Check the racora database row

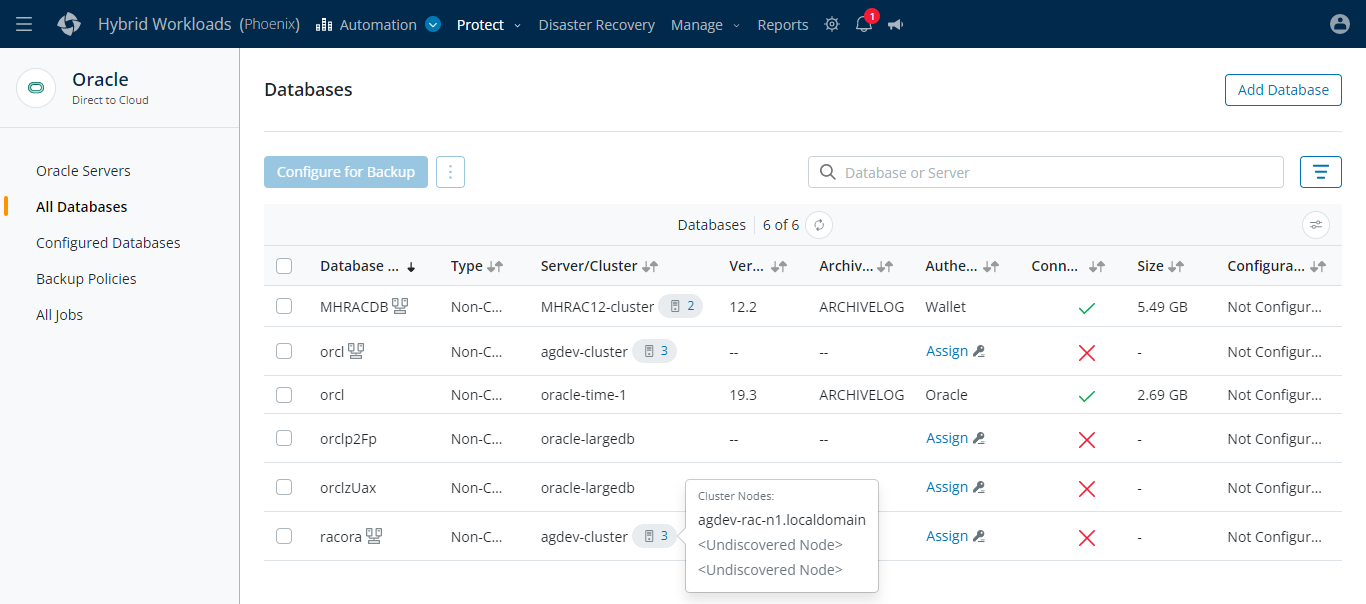(x=284, y=536)
